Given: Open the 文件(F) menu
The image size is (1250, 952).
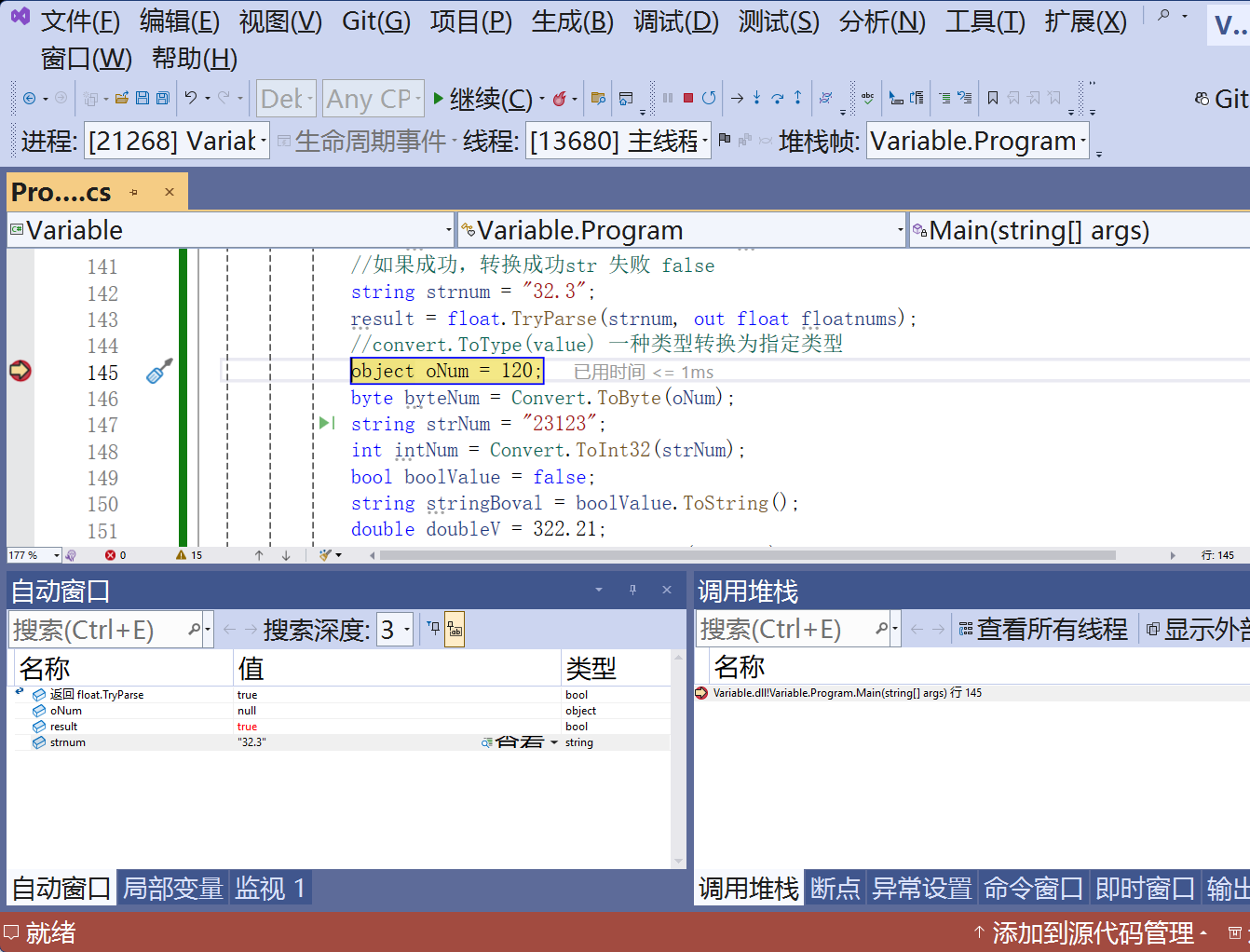Looking at the screenshot, I should pos(80,20).
